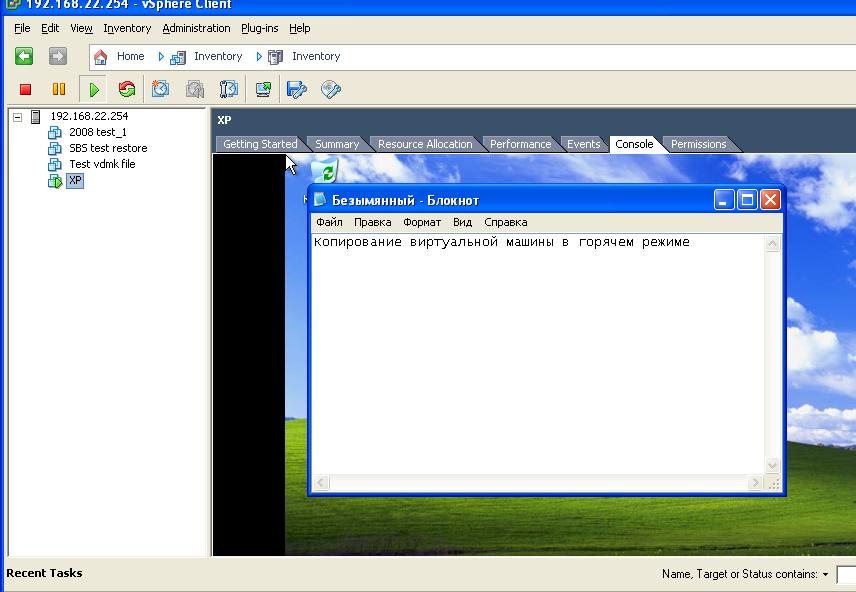
Task: Click in the Notepad text area
Action: [538, 355]
